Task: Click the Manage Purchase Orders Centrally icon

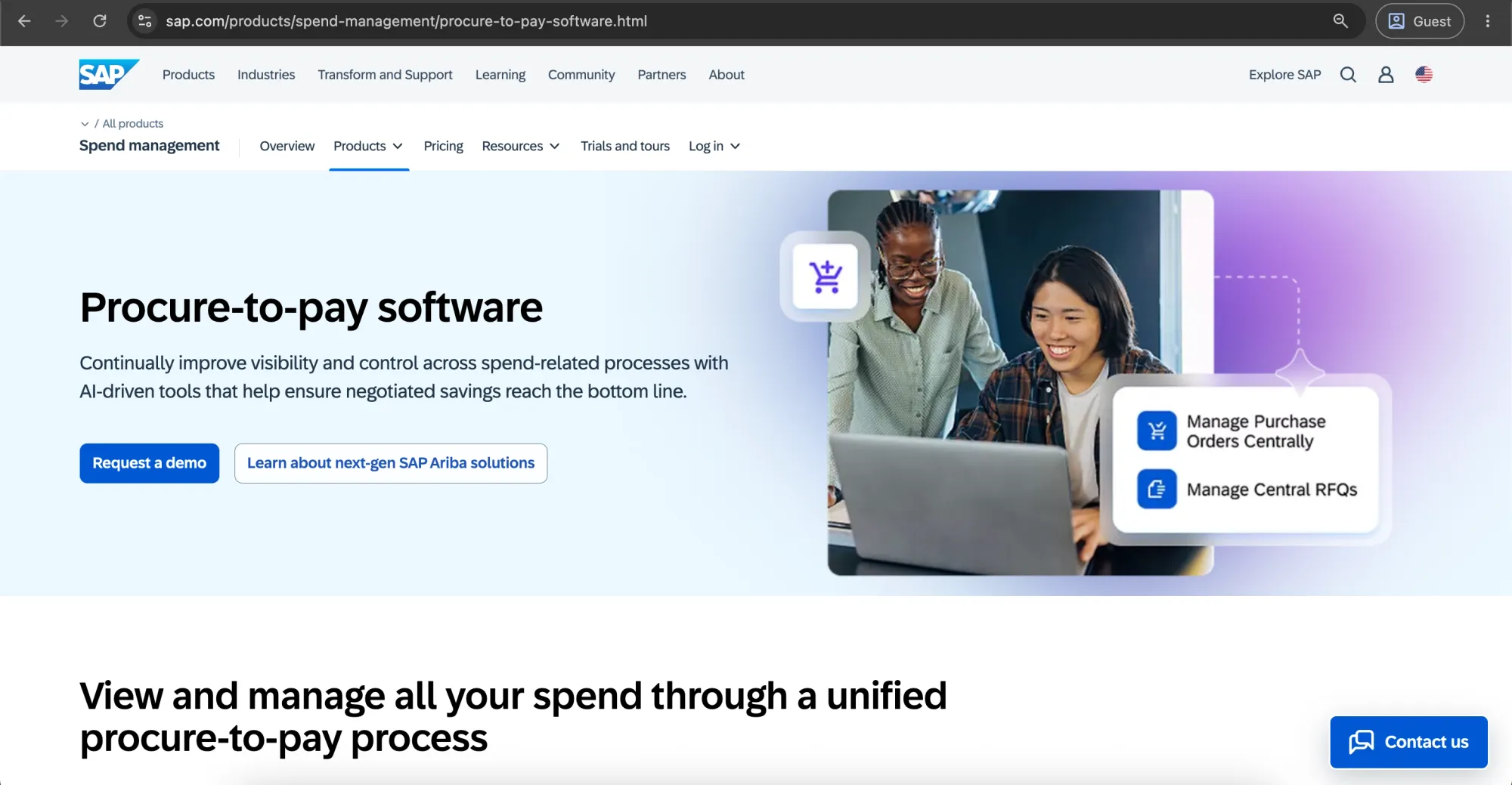Action: pyautogui.click(x=1157, y=431)
